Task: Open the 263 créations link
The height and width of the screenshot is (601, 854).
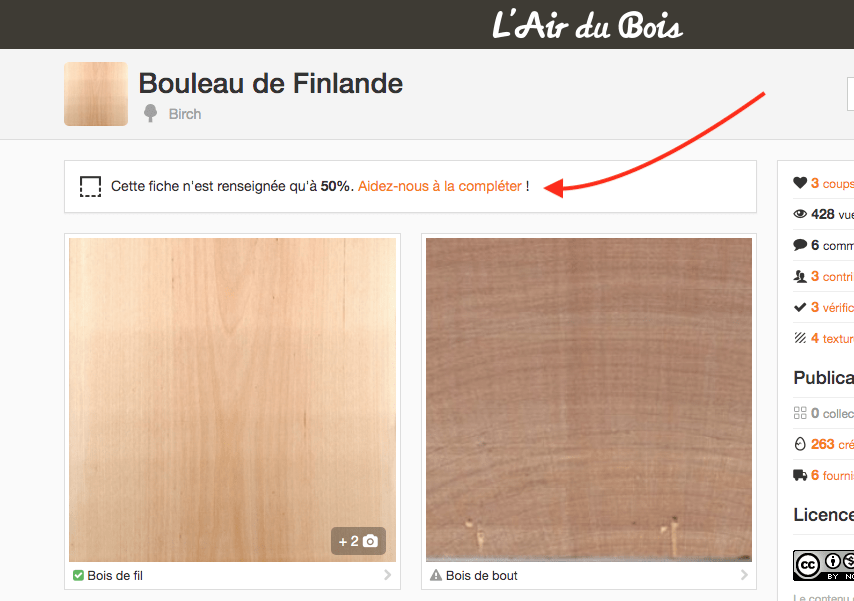Action: (832, 444)
